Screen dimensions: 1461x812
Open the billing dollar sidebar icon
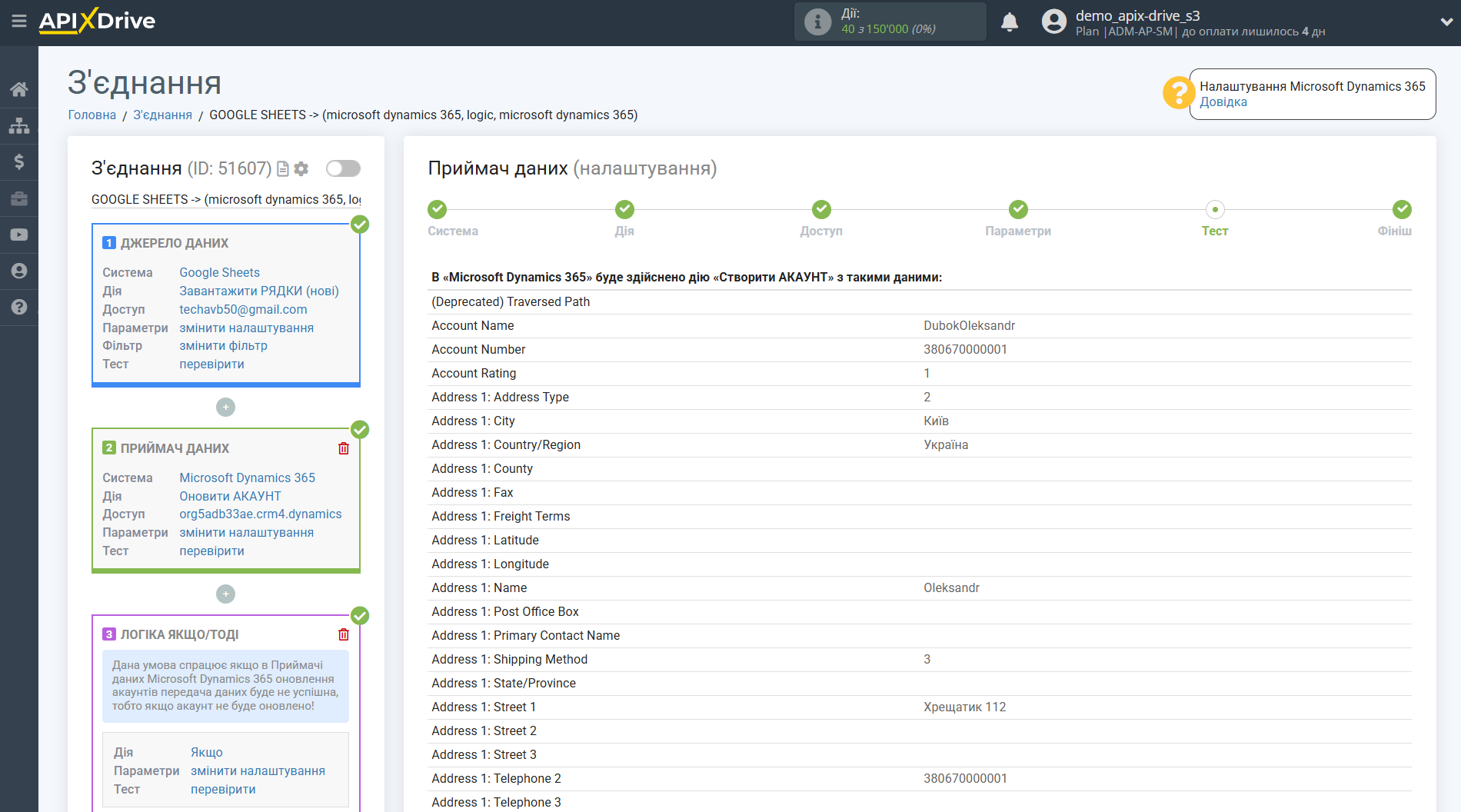tap(19, 161)
